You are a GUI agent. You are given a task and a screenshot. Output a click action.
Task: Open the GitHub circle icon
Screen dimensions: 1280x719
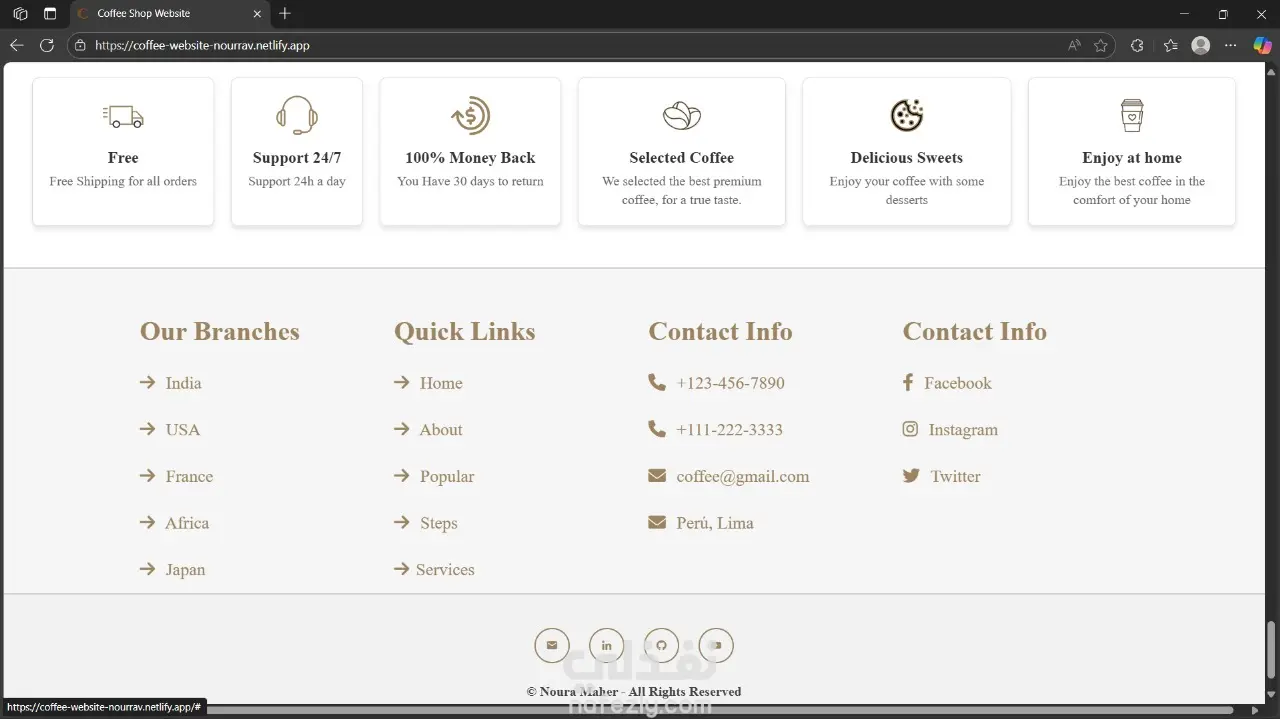click(x=661, y=645)
